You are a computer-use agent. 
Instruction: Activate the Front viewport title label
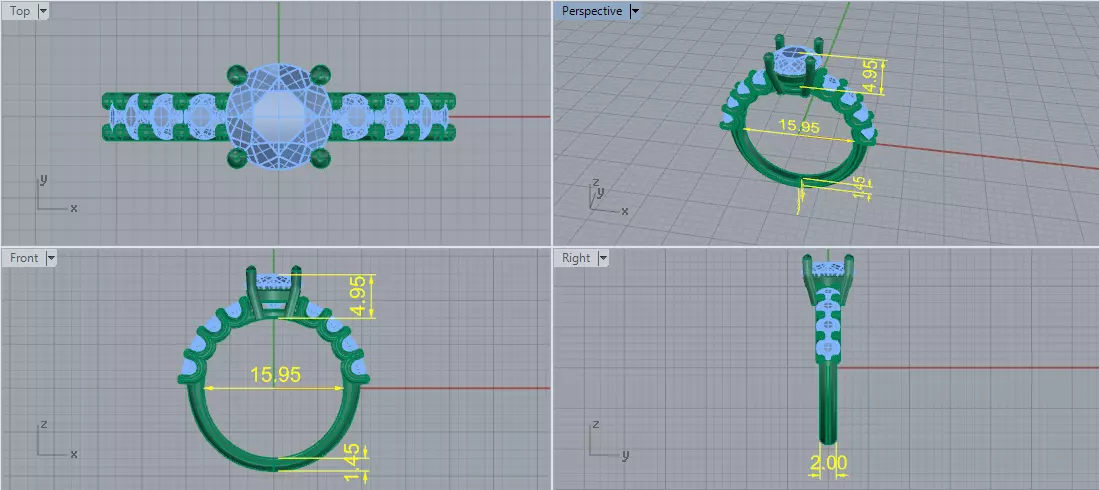(24, 258)
